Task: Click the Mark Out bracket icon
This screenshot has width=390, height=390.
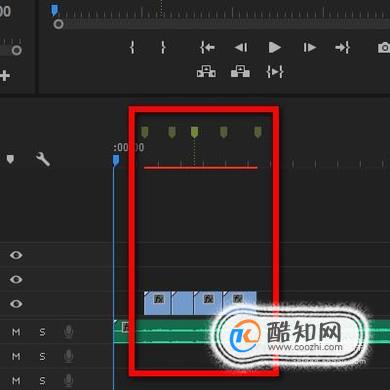Action: (163, 47)
